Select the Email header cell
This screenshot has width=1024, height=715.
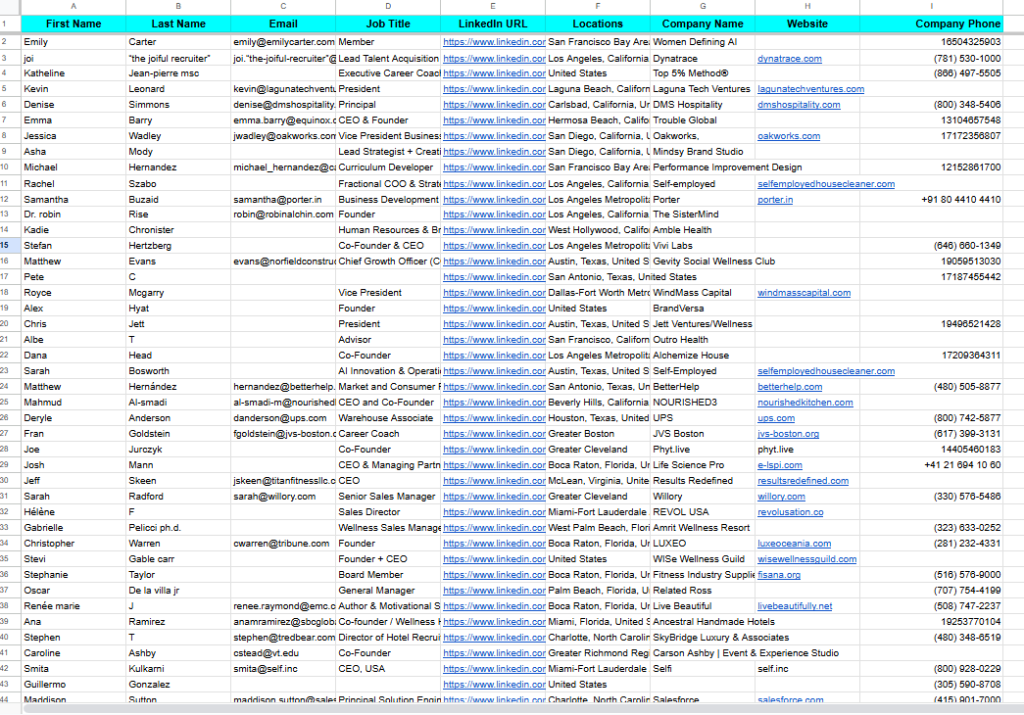point(283,24)
